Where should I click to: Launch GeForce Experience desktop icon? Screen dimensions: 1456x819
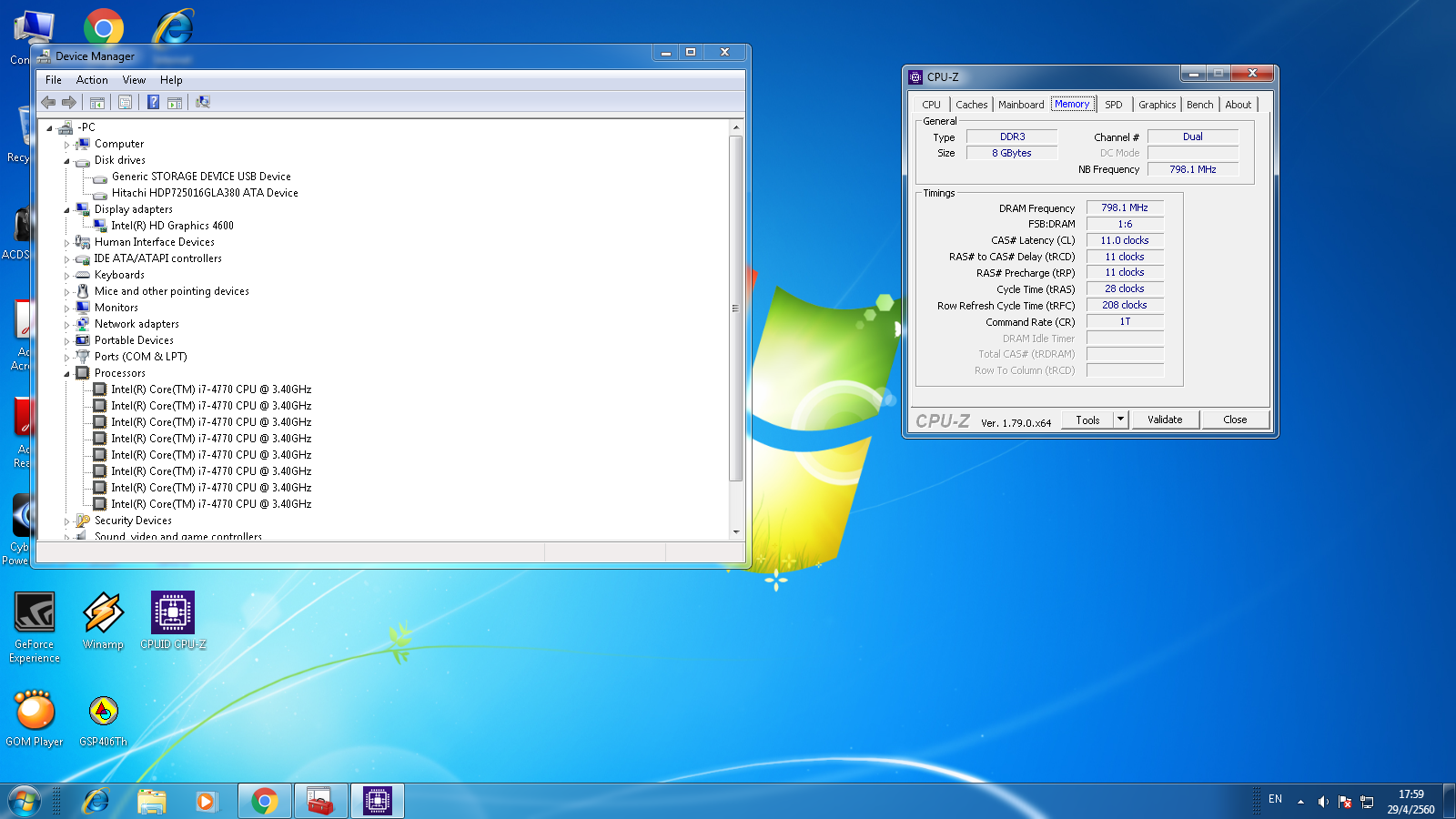click(35, 627)
